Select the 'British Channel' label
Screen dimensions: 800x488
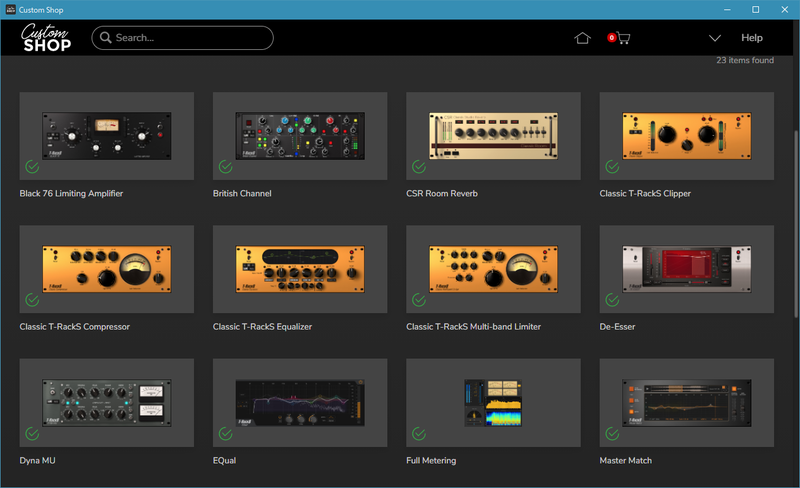[x=242, y=193]
